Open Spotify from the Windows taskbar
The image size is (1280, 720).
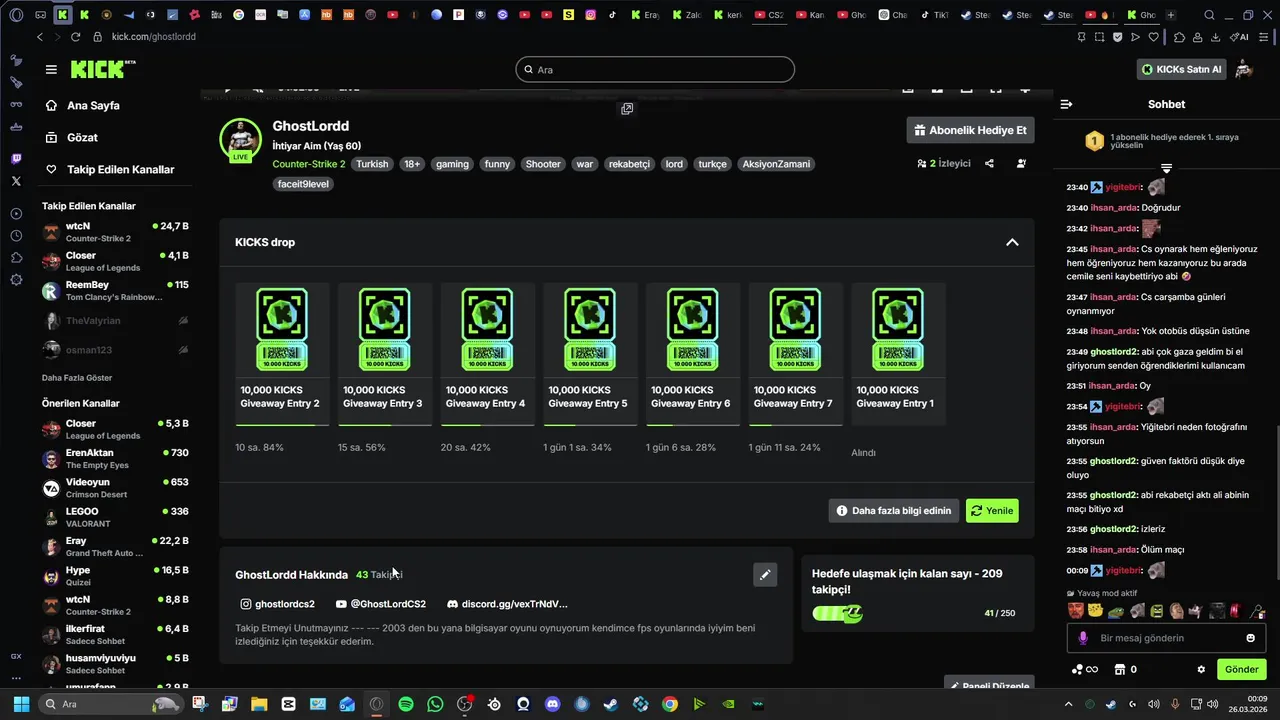tap(405, 704)
